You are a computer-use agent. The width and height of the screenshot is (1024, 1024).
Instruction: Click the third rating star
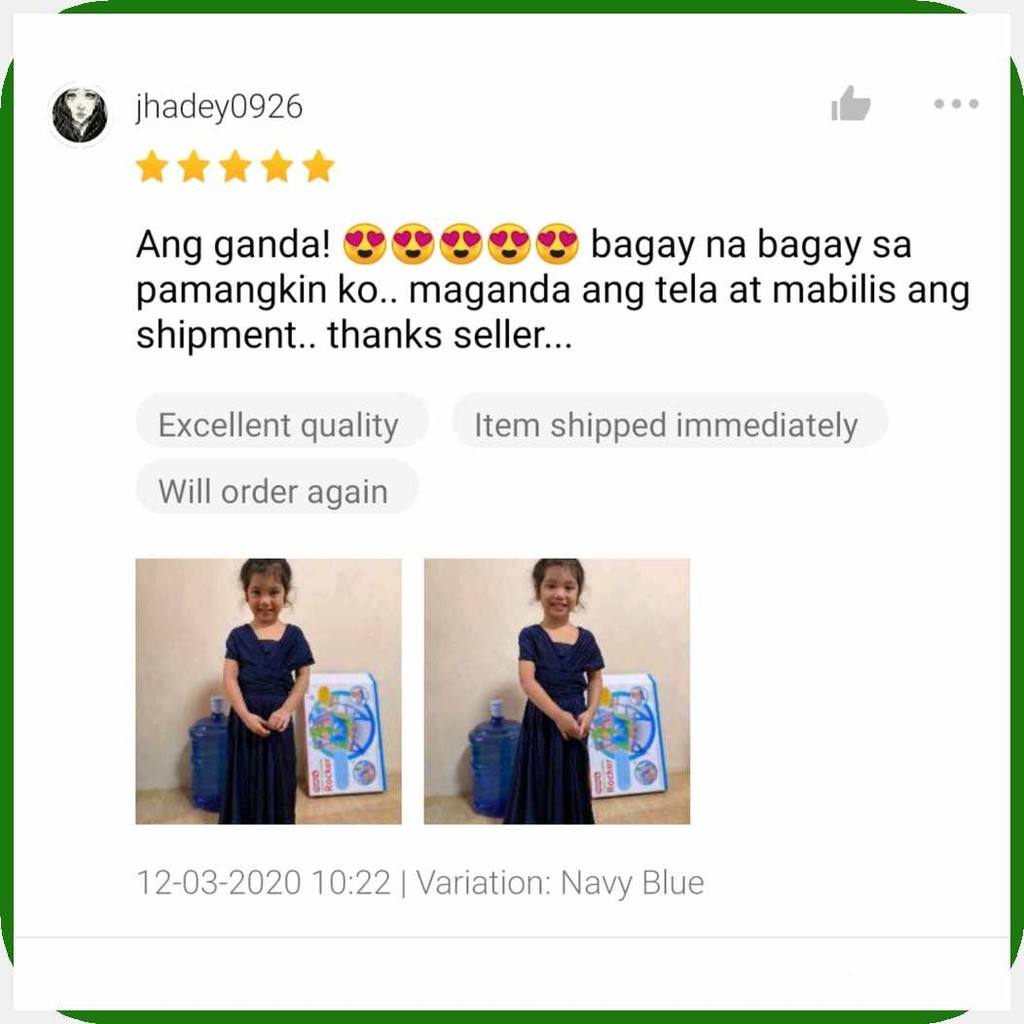click(236, 166)
